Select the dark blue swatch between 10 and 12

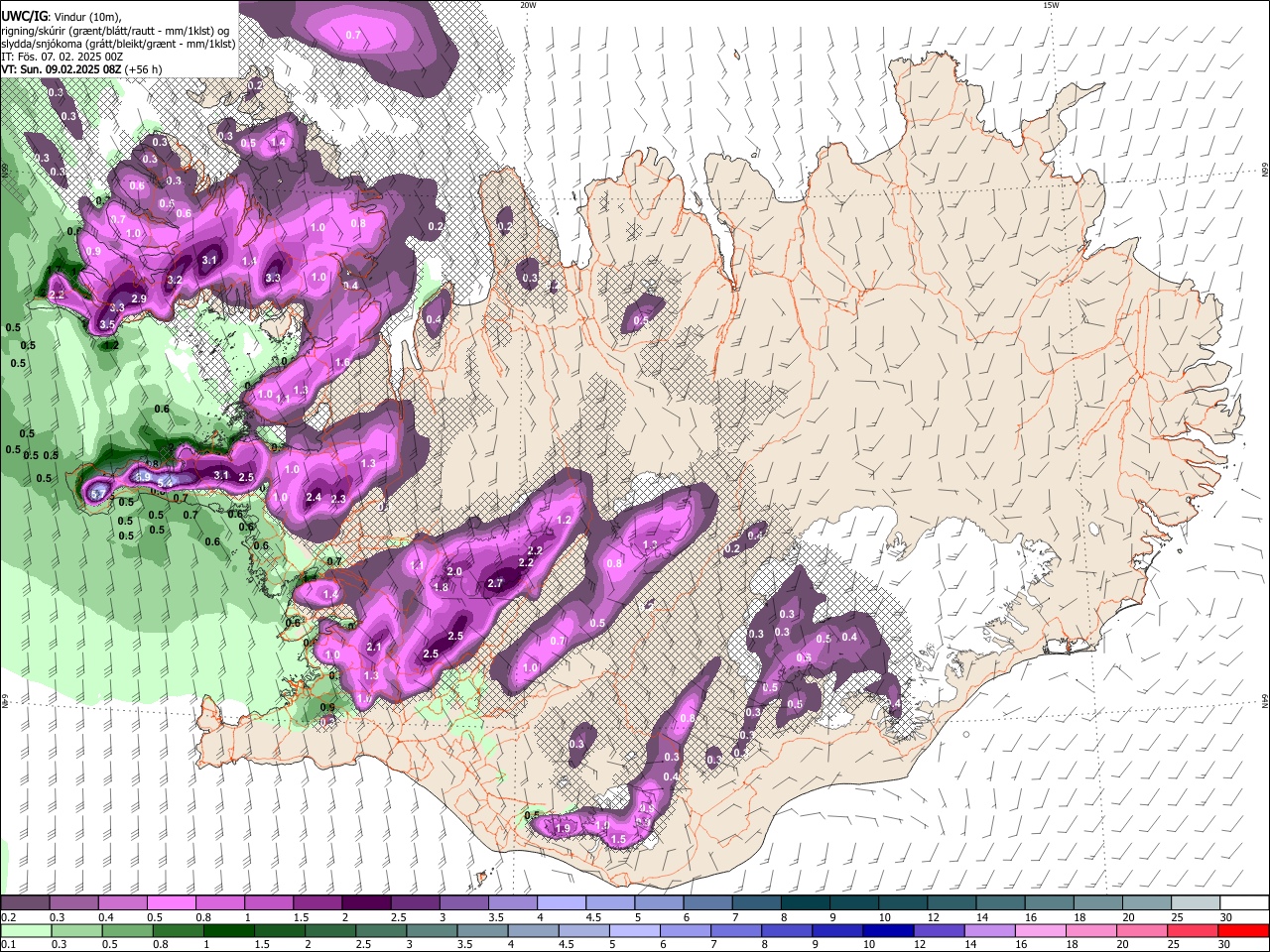(x=886, y=930)
